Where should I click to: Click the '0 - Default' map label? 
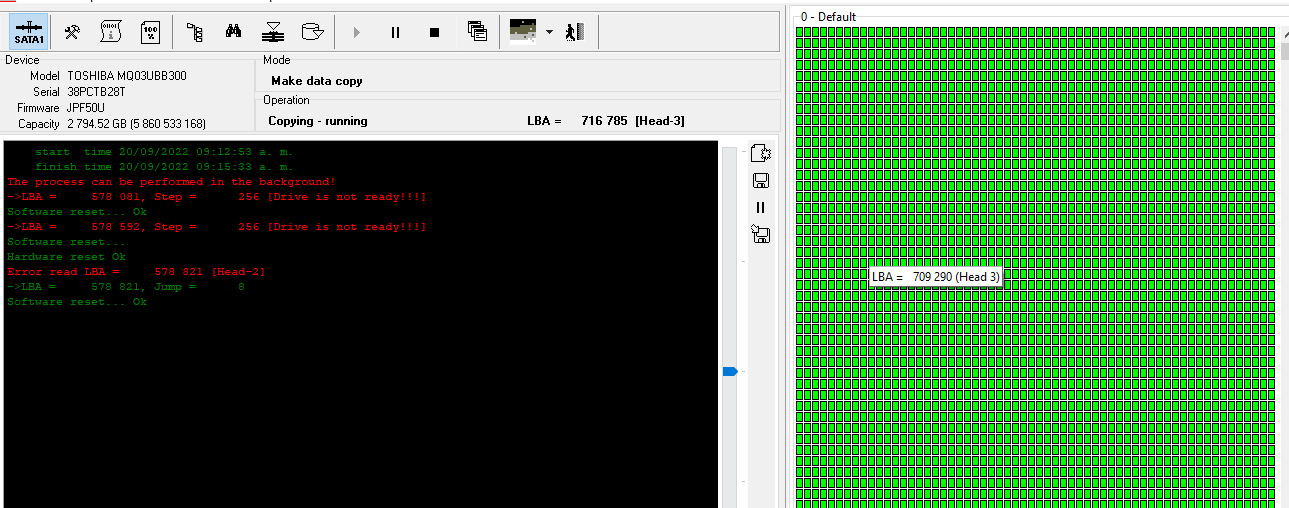coord(829,17)
